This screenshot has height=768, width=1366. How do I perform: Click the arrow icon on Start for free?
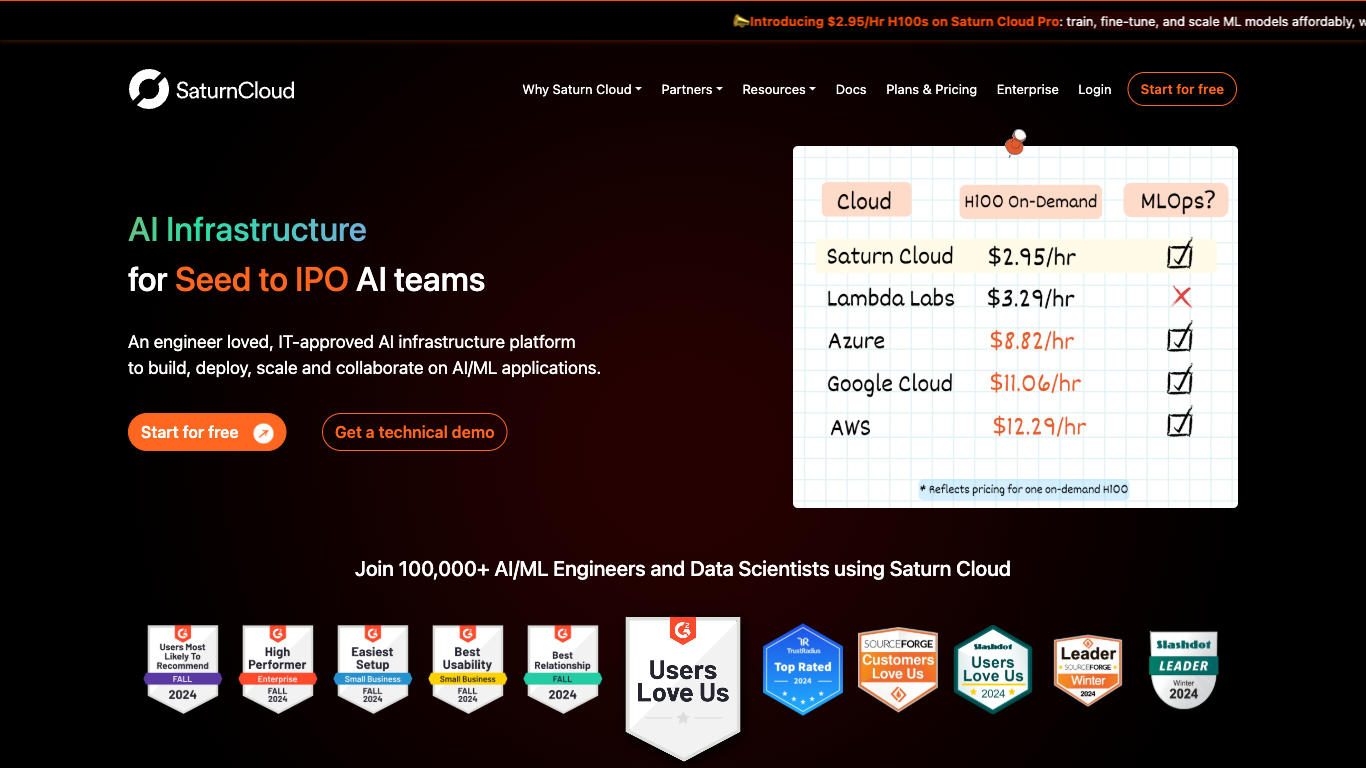coord(263,433)
